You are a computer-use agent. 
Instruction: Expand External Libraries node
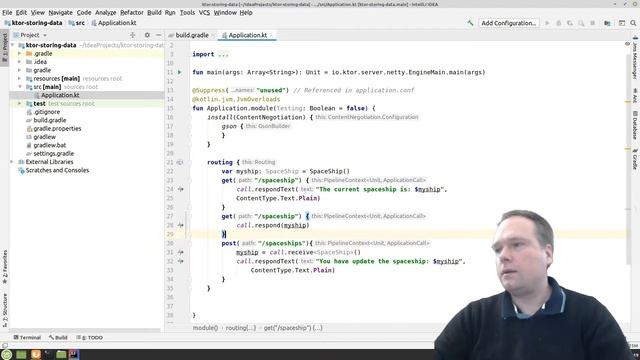[x=12, y=162]
